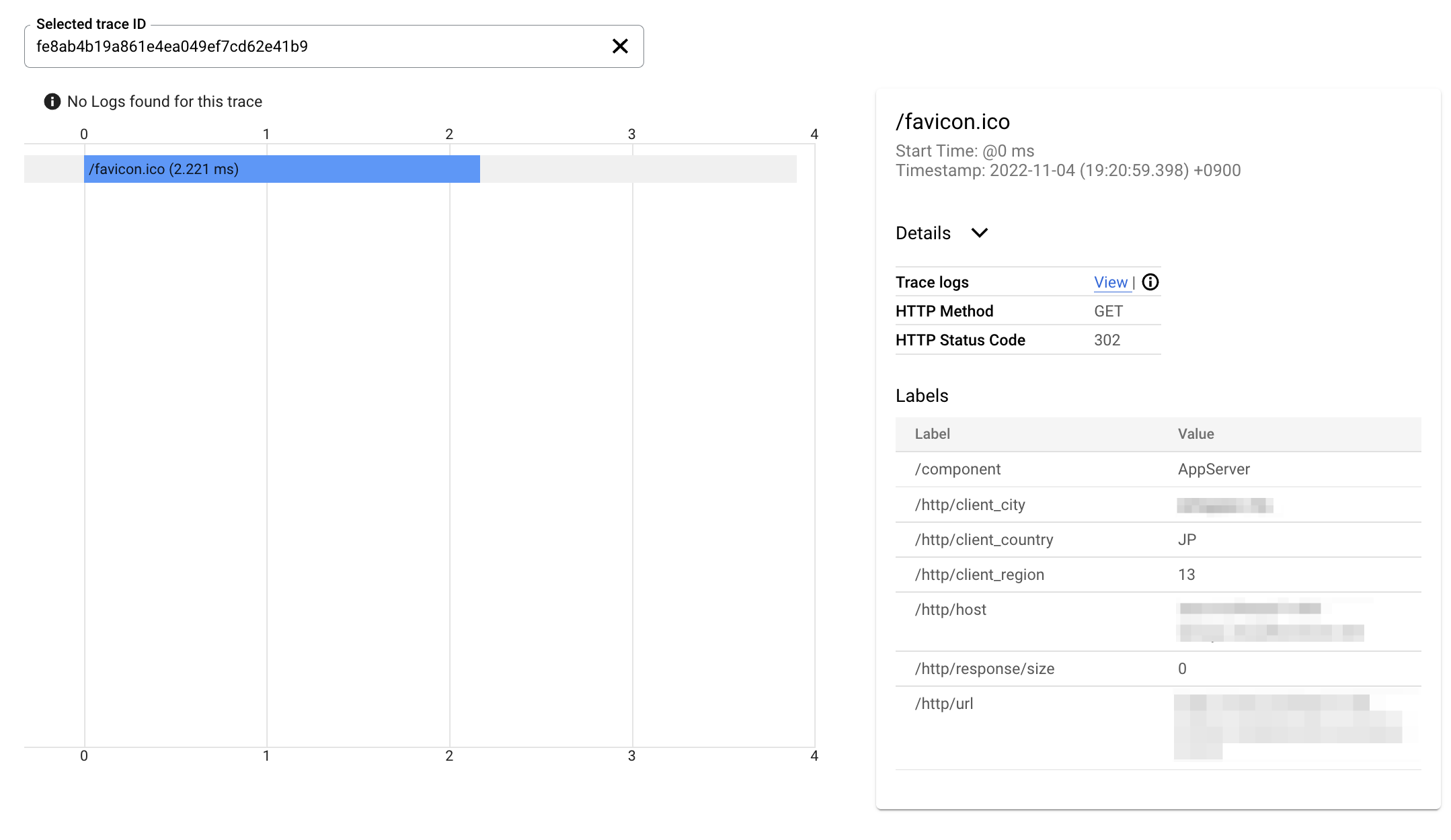Click the /favicon.ico heading in details panel

pos(952,122)
